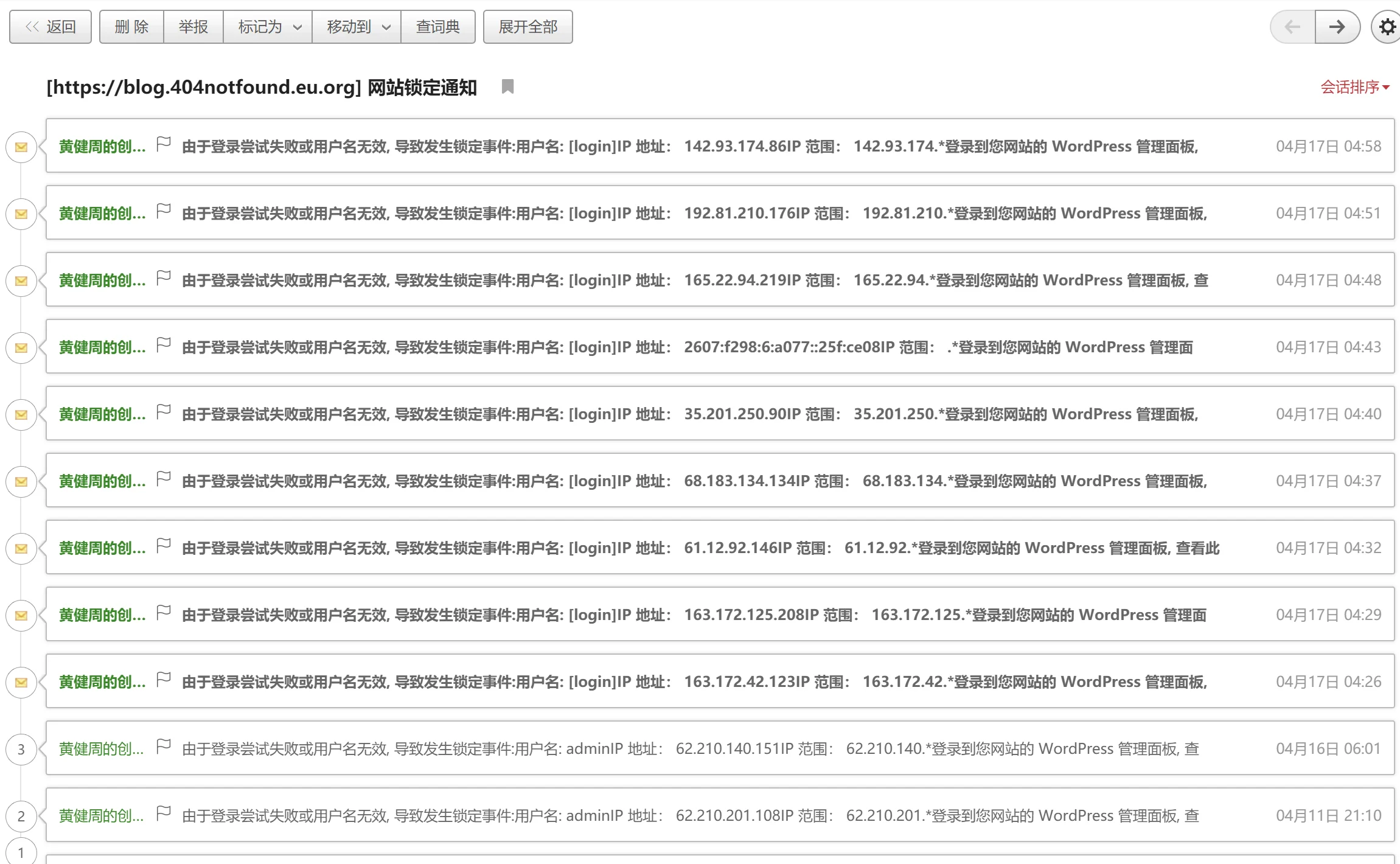Viewport: 1400px width, 864px height.
Task: Go to previous mail with left arrow
Action: [1292, 27]
